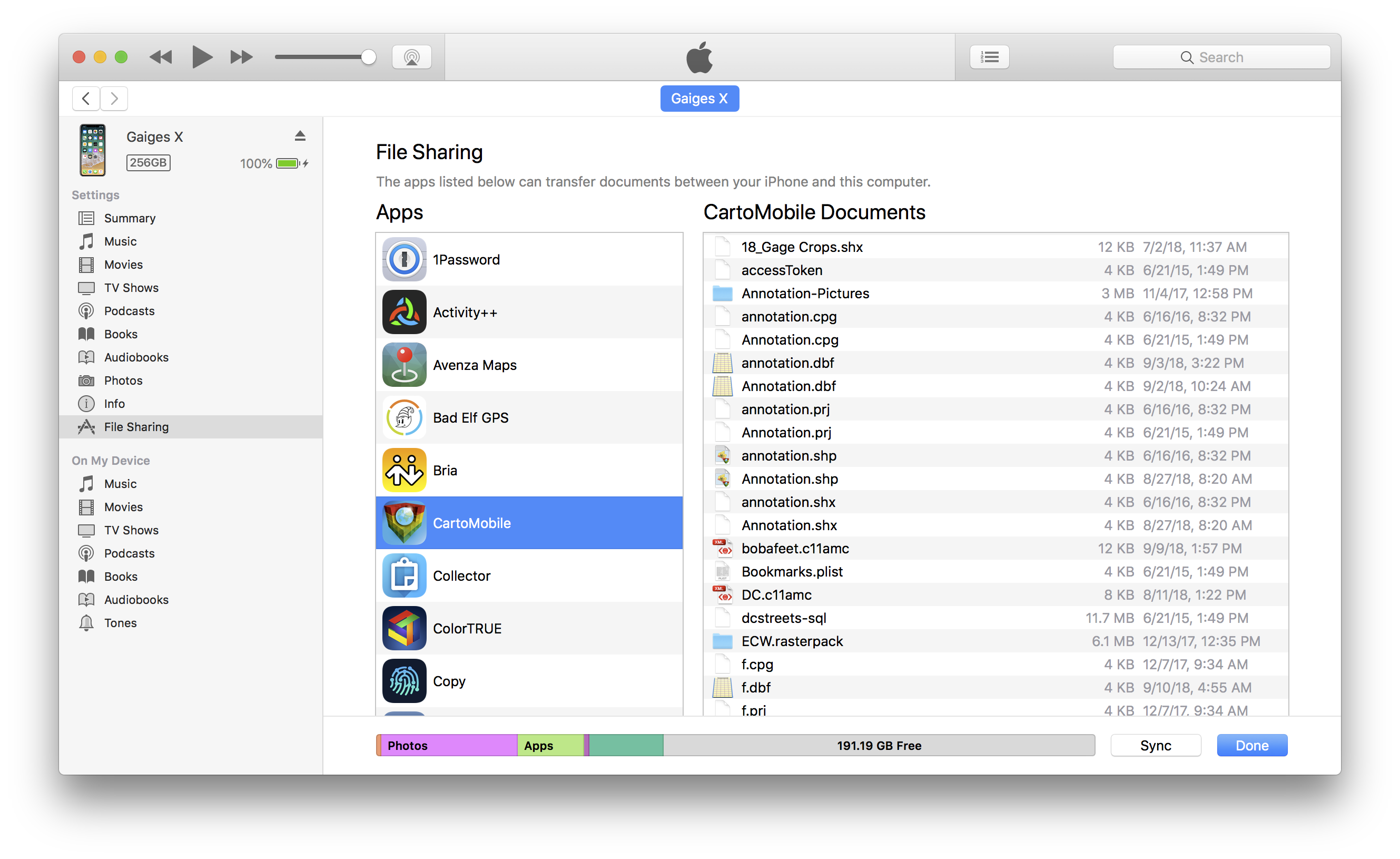The height and width of the screenshot is (859, 1400).
Task: Toggle the Up Next list view
Action: (x=989, y=56)
